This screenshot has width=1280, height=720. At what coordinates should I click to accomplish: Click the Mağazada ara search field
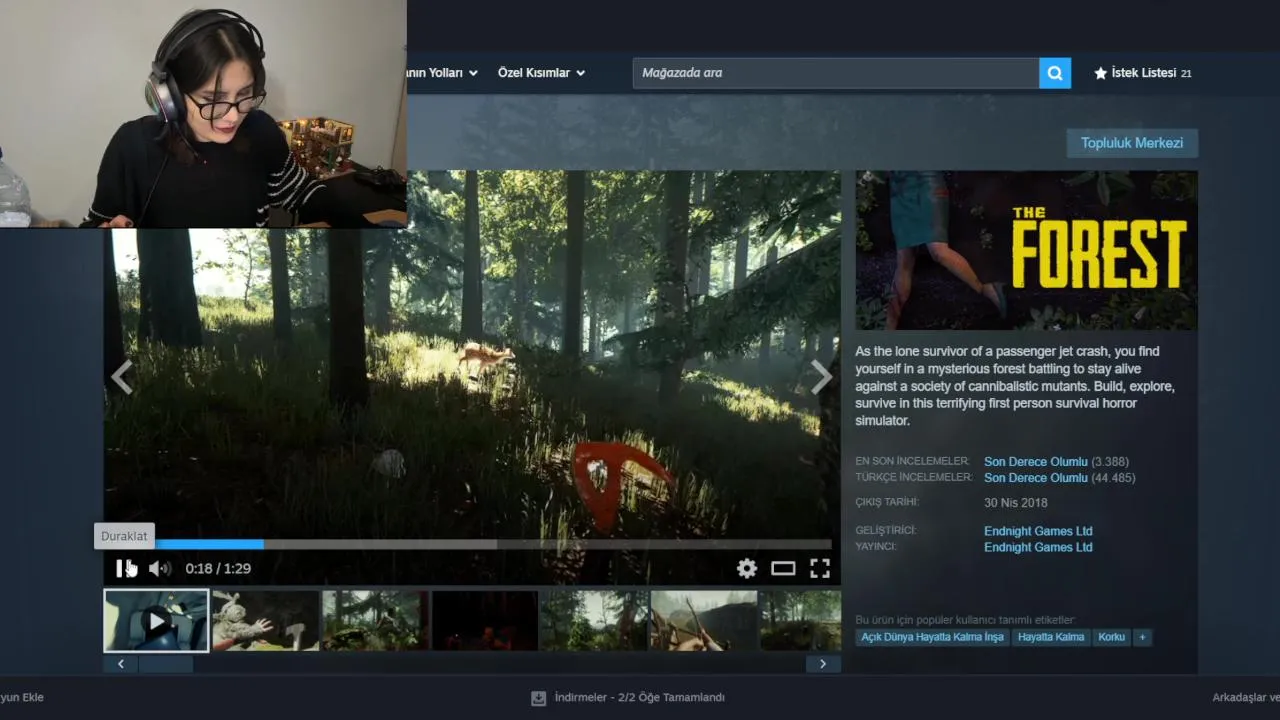836,73
